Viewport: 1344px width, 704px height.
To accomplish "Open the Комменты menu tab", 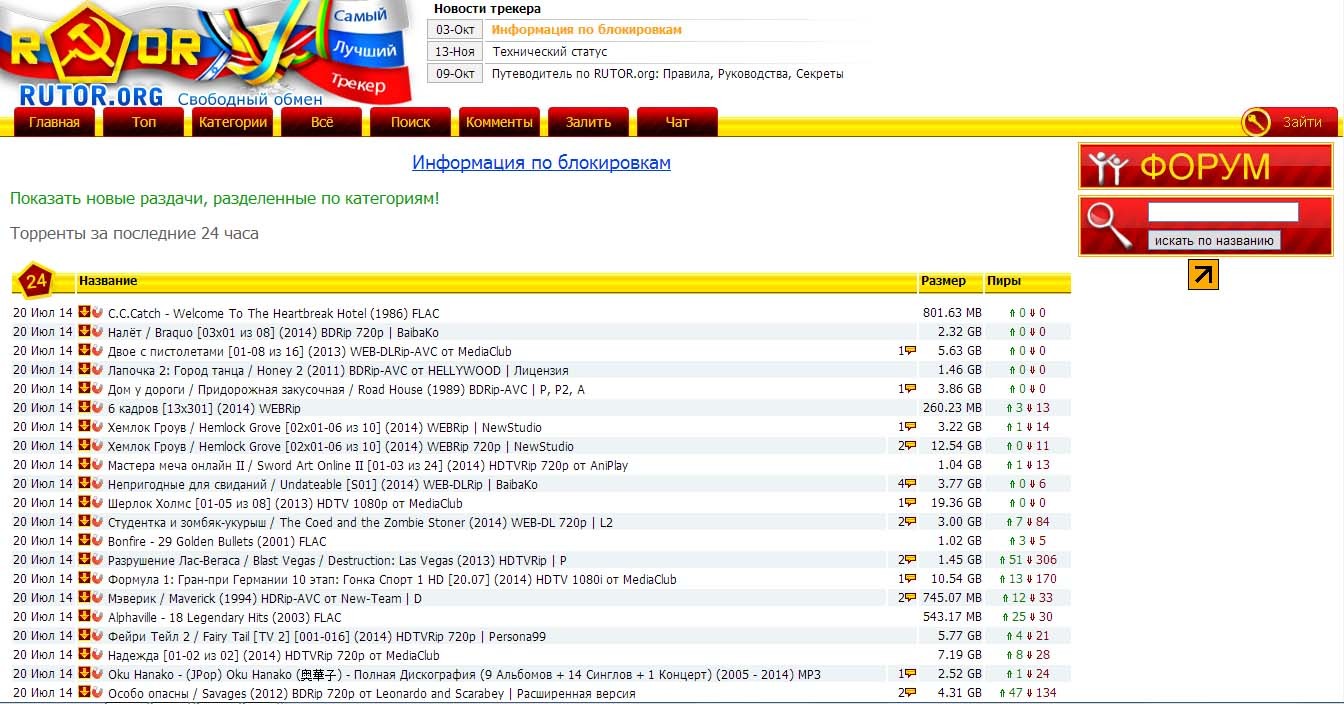I will pos(499,122).
